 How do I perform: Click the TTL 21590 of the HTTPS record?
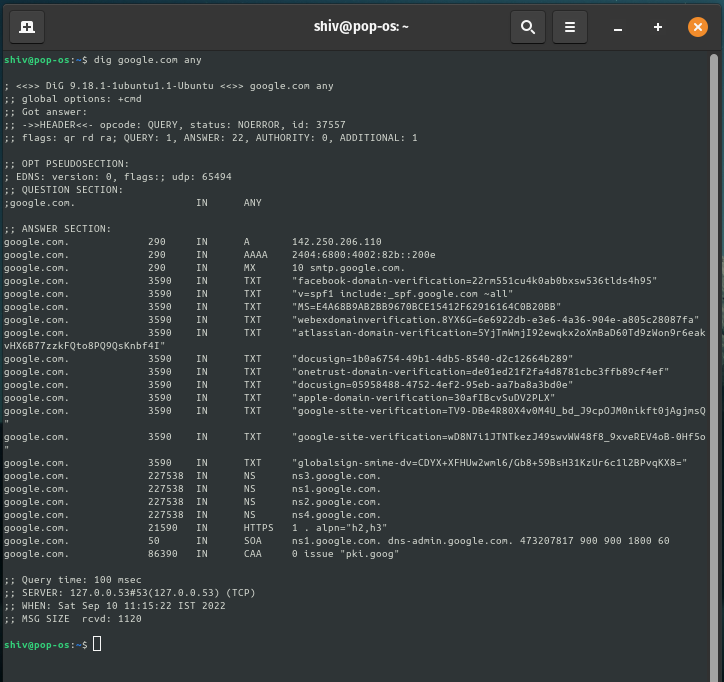163,527
